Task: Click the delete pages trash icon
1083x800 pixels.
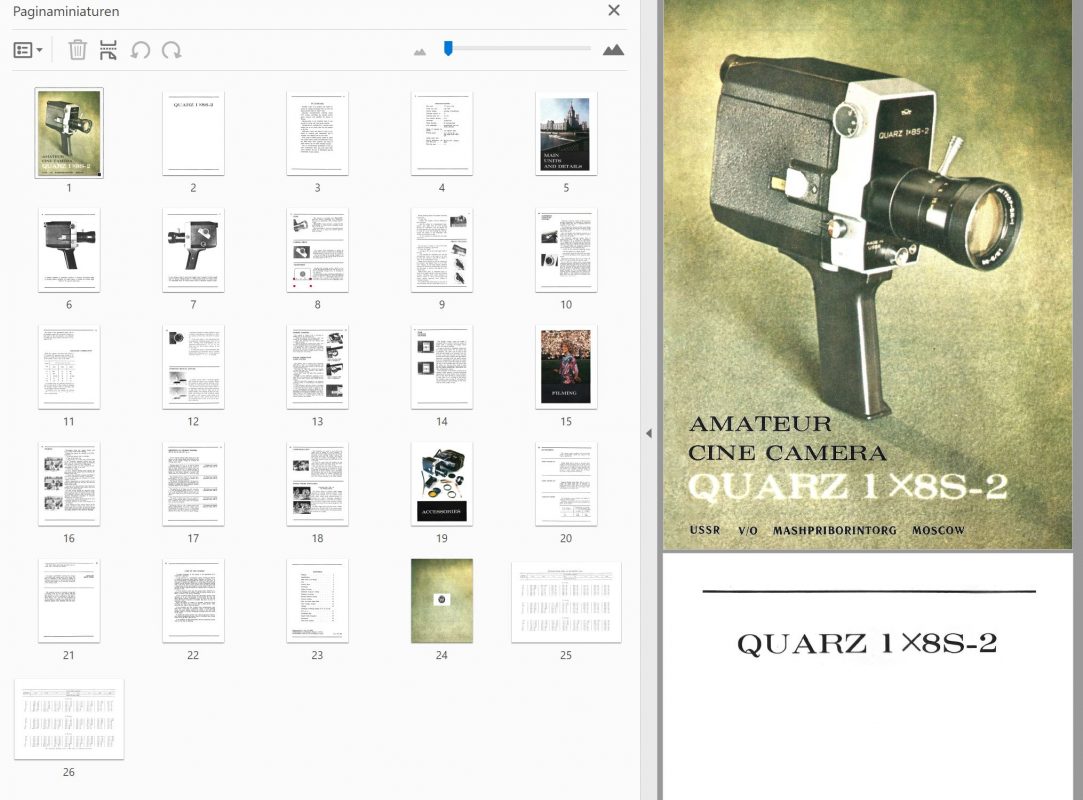Action: 77,50
